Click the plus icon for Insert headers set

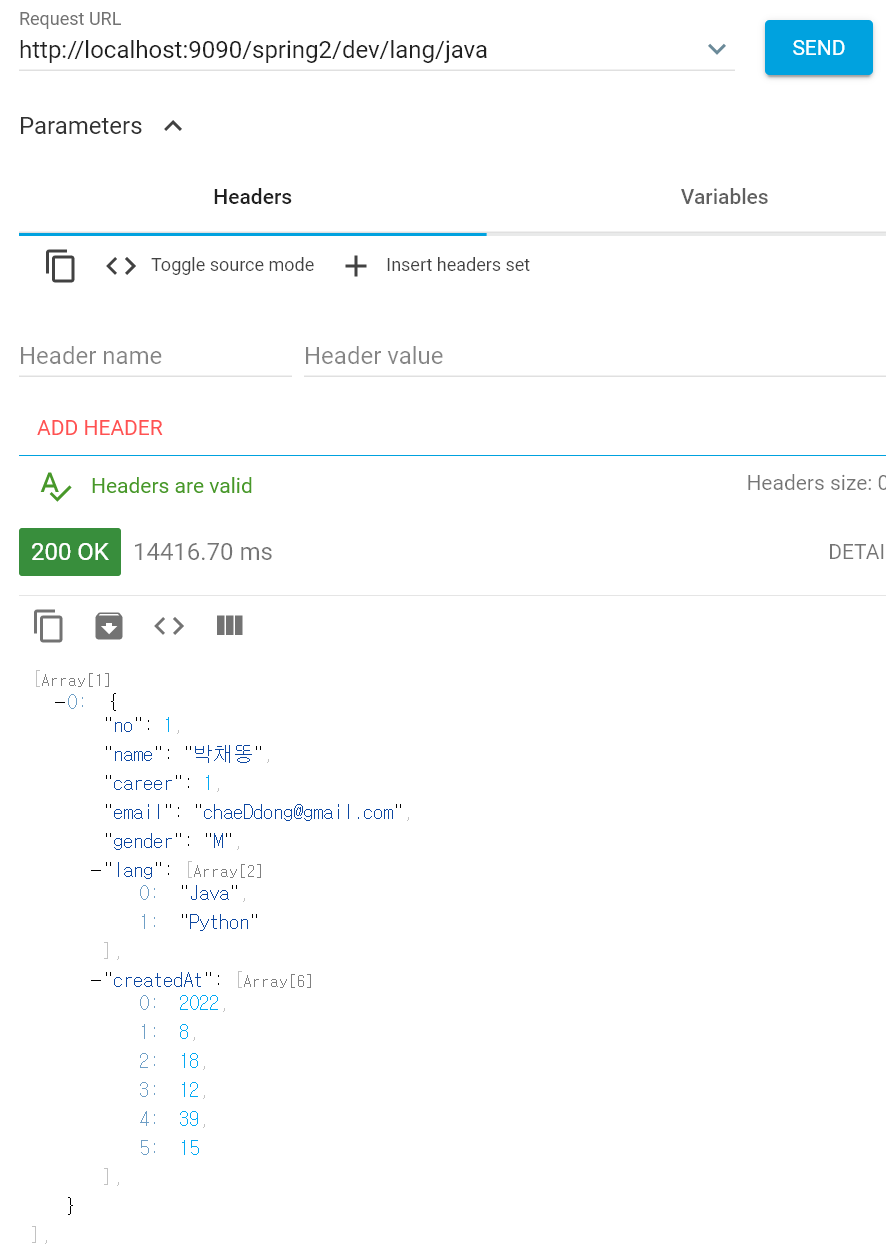coord(356,266)
